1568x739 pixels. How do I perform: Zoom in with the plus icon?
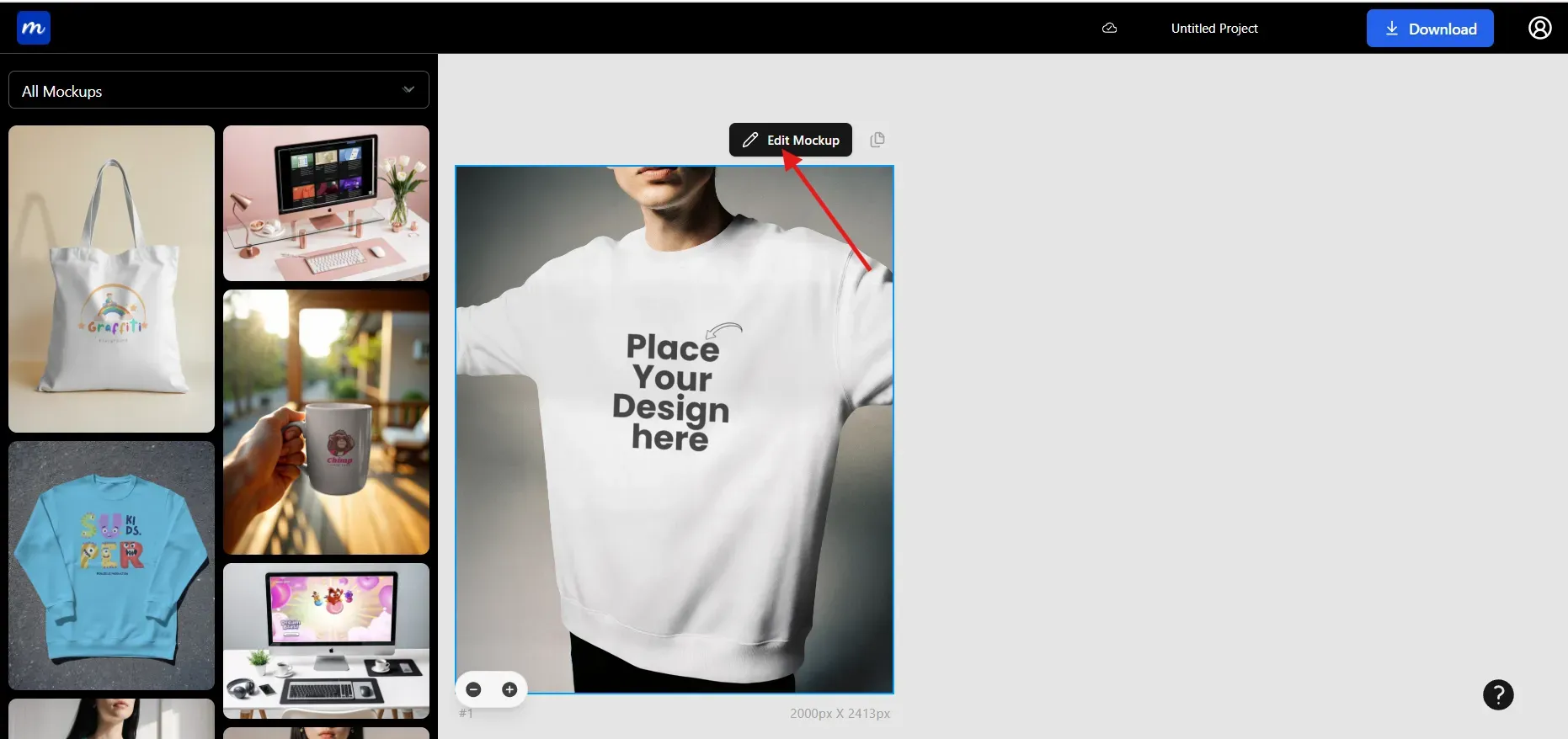(x=509, y=689)
